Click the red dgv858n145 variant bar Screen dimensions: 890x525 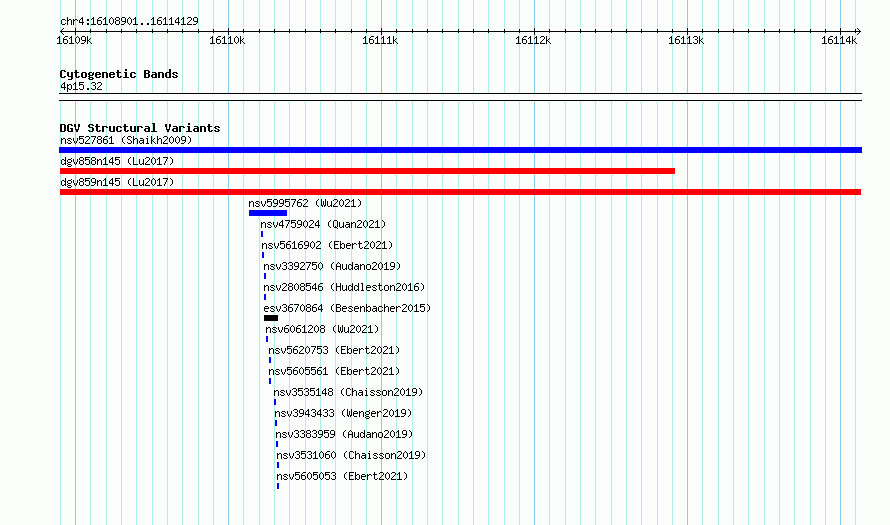367,171
